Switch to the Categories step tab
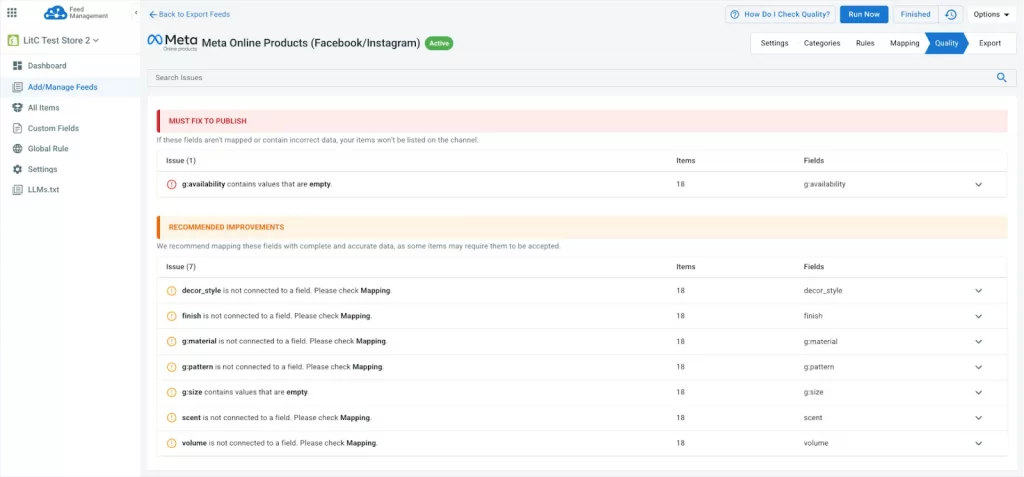This screenshot has width=1024, height=477. [822, 43]
